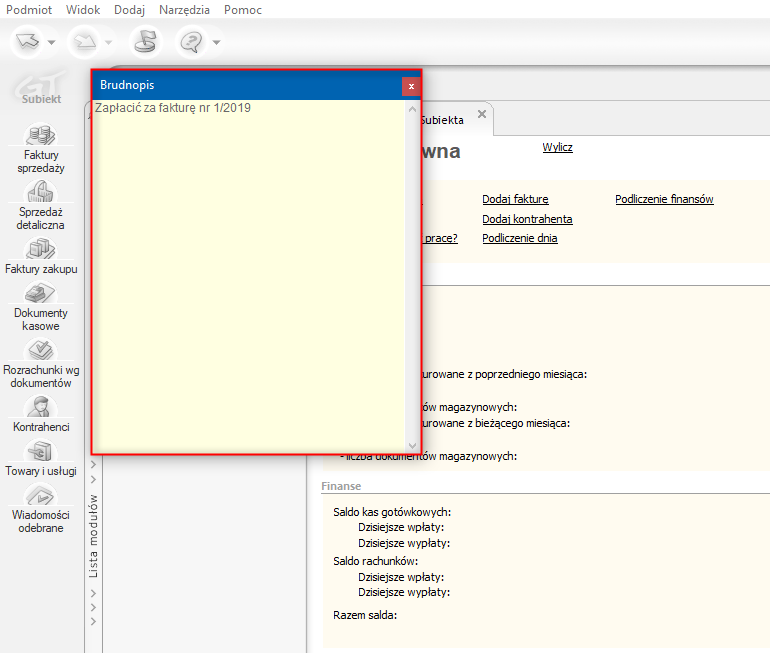Click the Podliczenie finansów link
770x653 pixels.
[664, 199]
